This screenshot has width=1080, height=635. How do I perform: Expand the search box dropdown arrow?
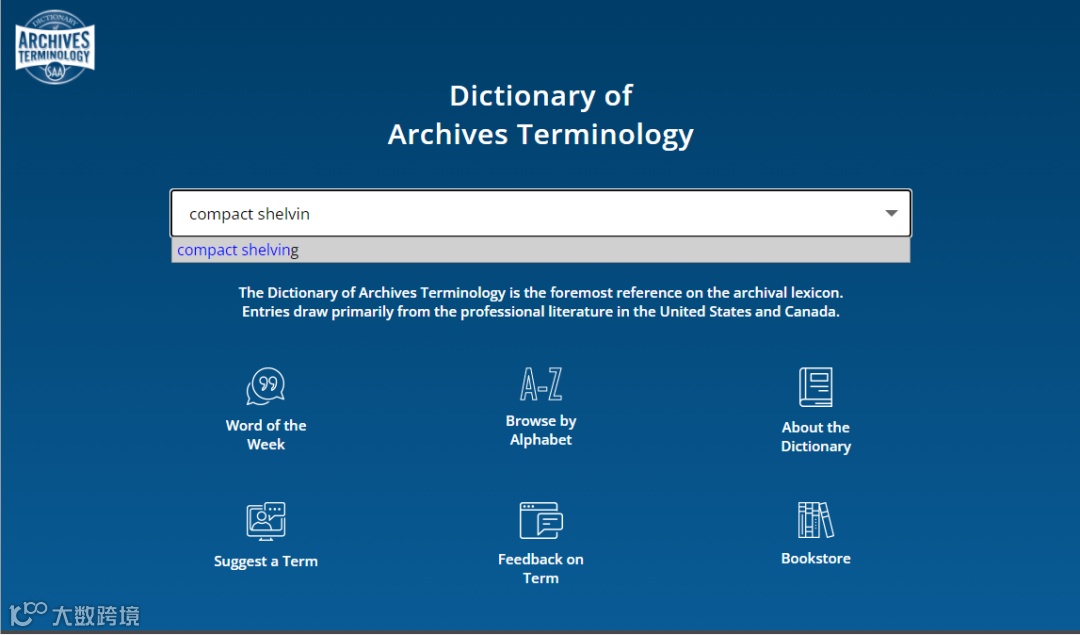click(891, 214)
